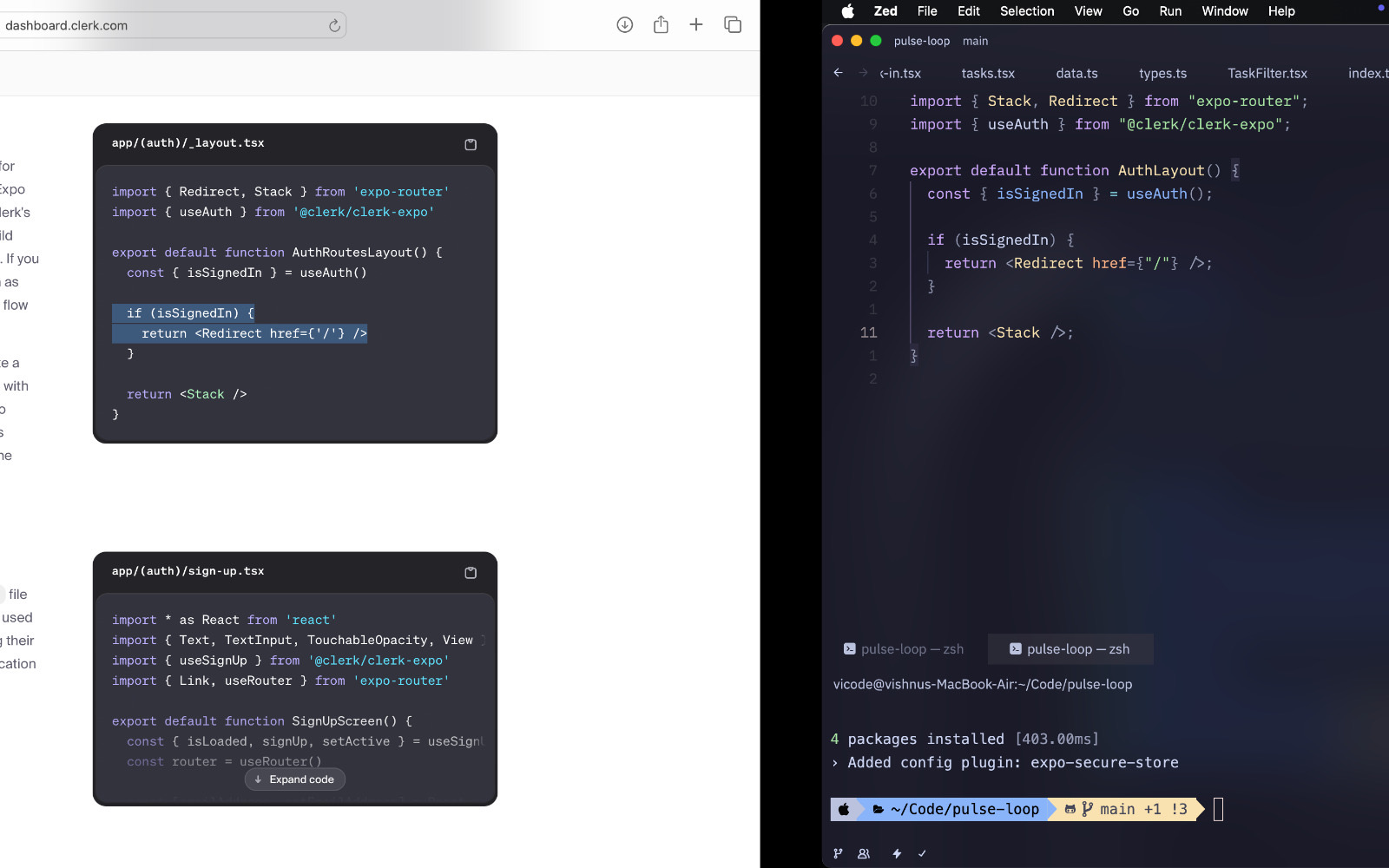Open the Selection menu
The width and height of the screenshot is (1389, 868).
coord(1026,11)
